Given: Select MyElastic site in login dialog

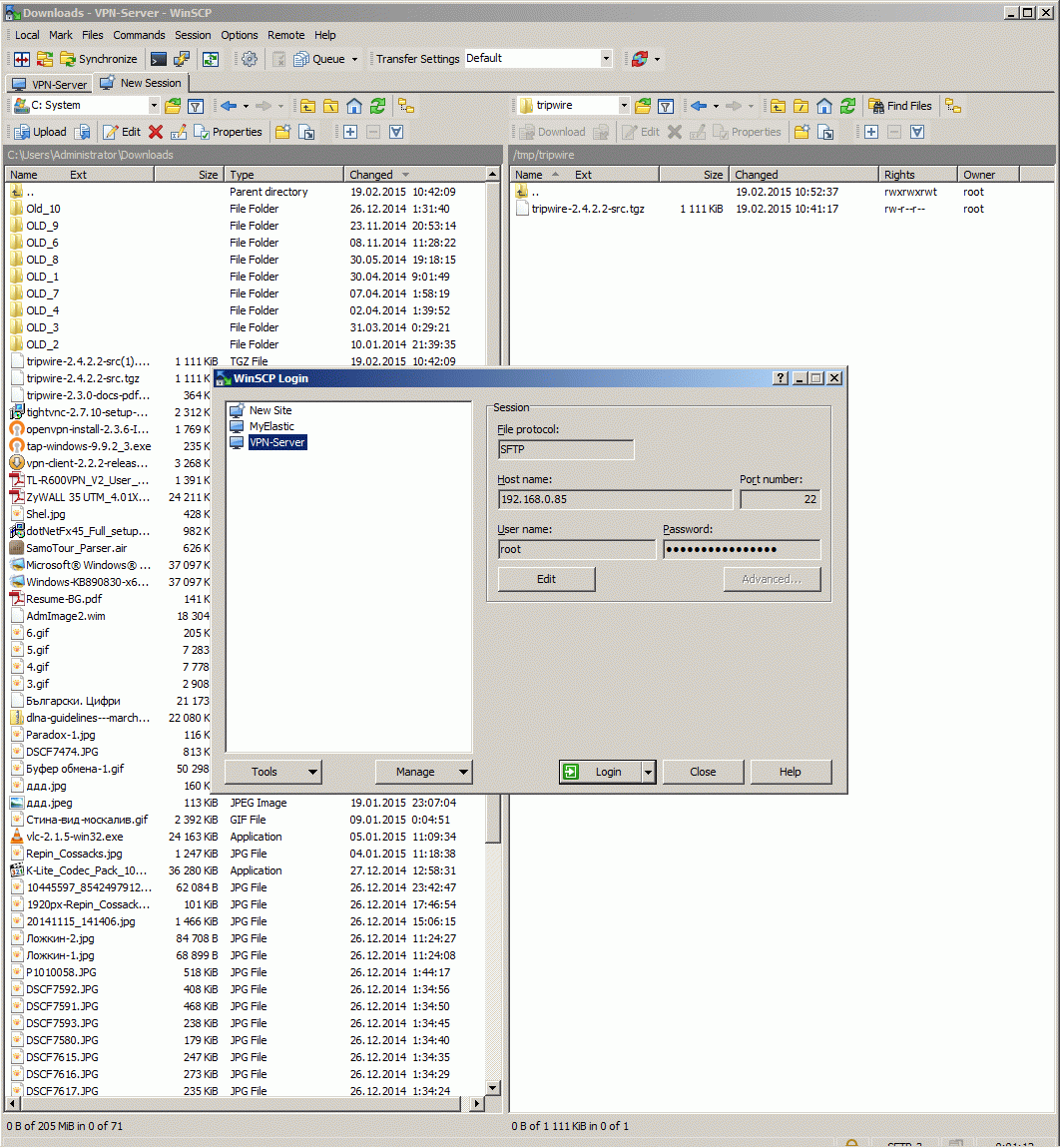Looking at the screenshot, I should tap(271, 427).
